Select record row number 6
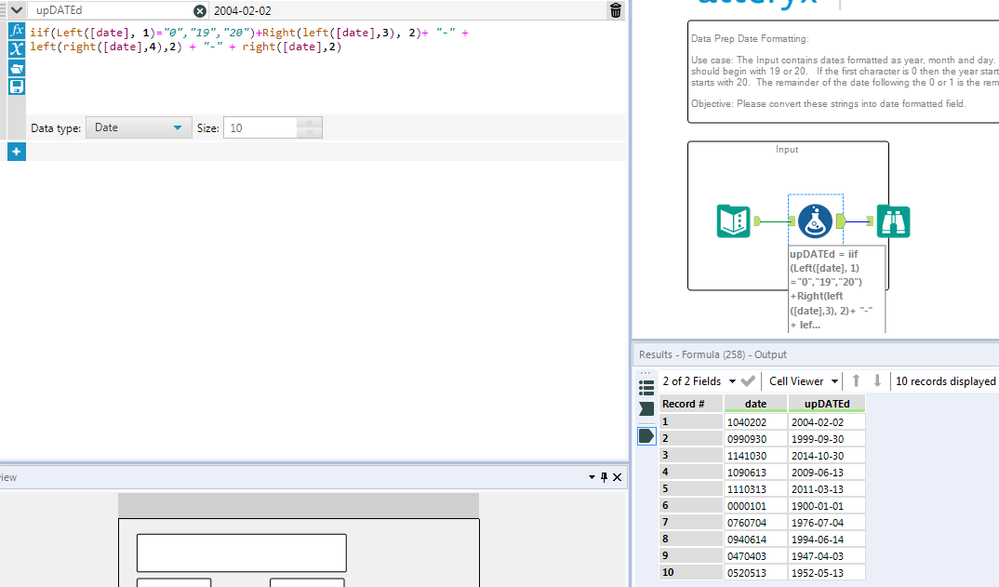The height and width of the screenshot is (587, 999). click(690, 505)
